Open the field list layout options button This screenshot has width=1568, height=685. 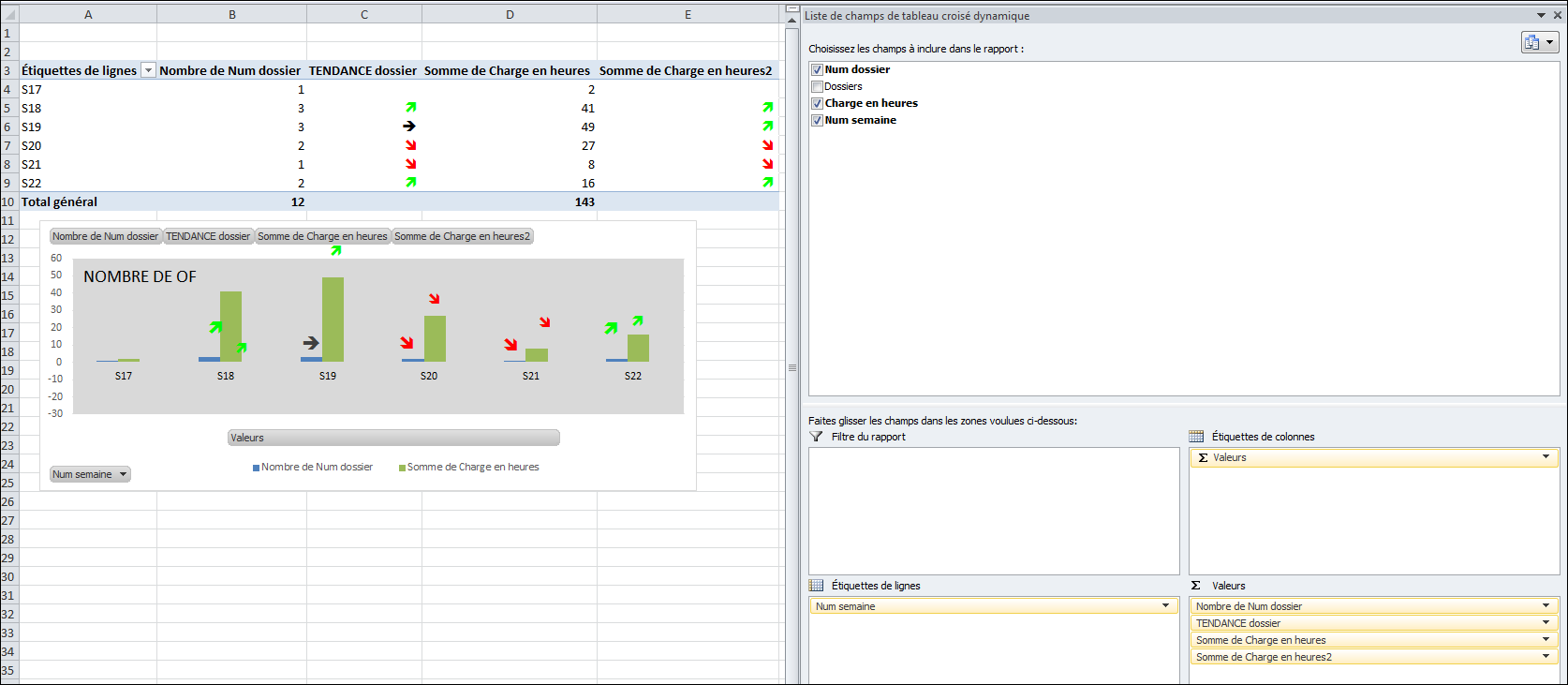click(1539, 42)
